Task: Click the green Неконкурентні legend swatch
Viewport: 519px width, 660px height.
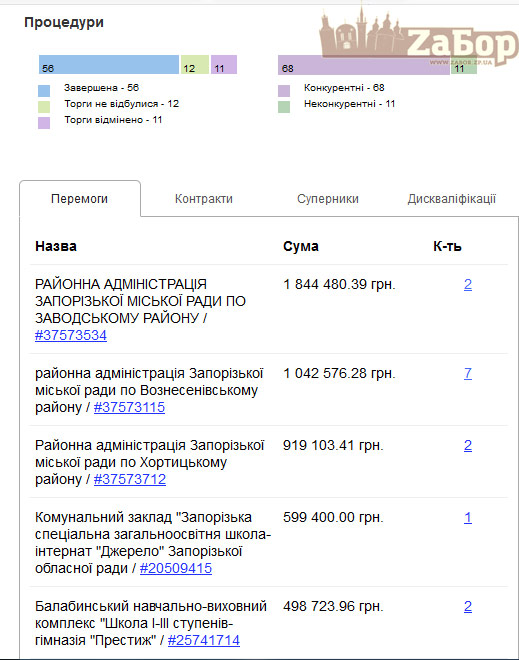Action: click(284, 106)
